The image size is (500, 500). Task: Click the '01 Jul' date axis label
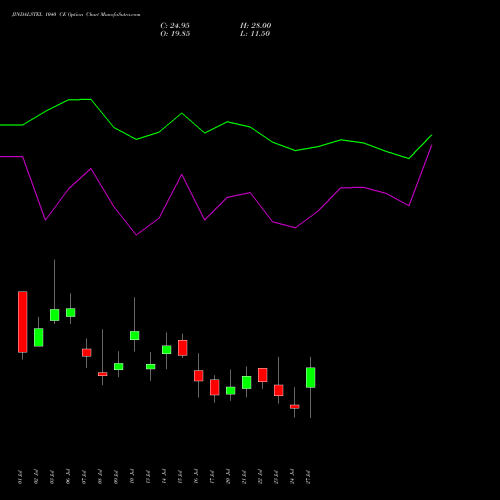(20, 477)
